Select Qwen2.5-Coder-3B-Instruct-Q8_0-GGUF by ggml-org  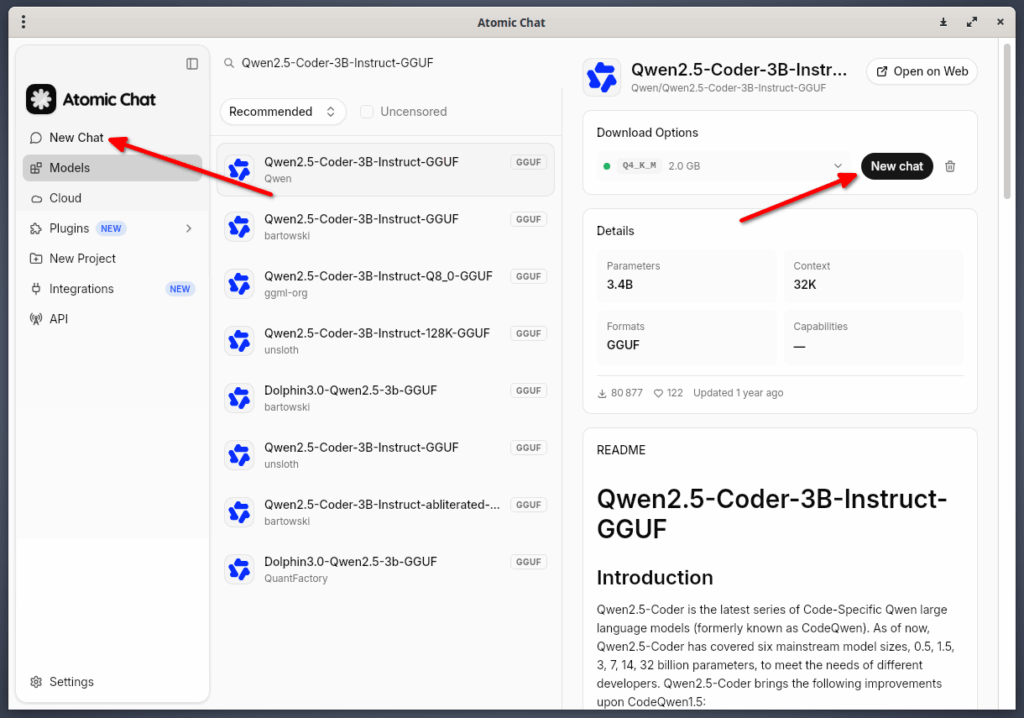[x=385, y=284]
